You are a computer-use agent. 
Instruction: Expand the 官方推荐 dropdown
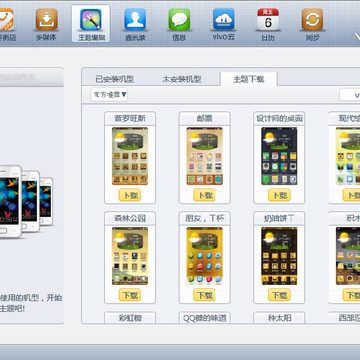[x=109, y=95]
